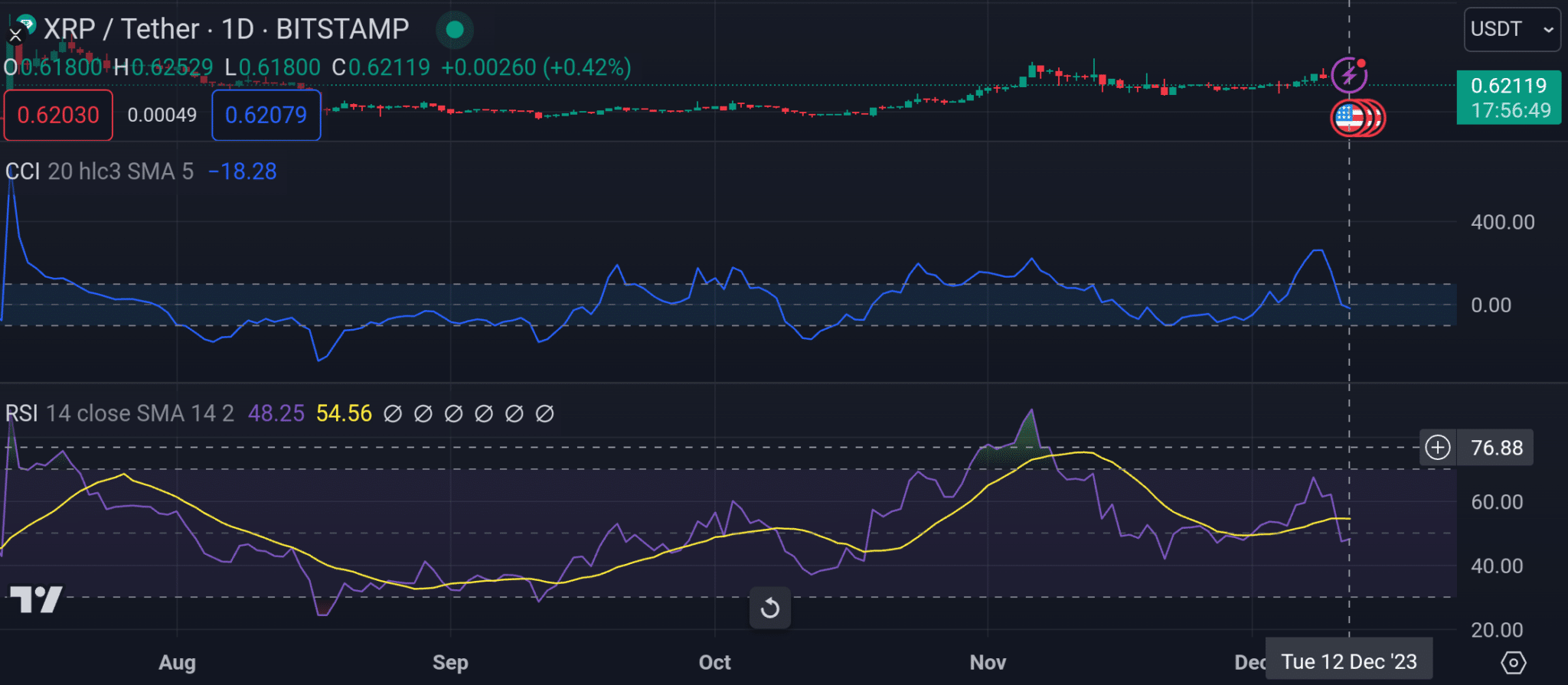Click the blue -18.28 CCI value
The image size is (1568, 685).
coord(242,171)
